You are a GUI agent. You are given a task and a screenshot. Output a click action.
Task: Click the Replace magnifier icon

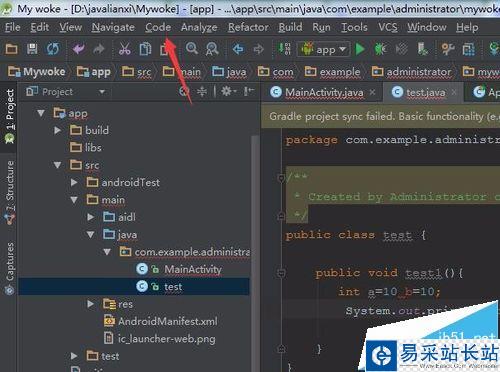pyautogui.click(x=212, y=49)
